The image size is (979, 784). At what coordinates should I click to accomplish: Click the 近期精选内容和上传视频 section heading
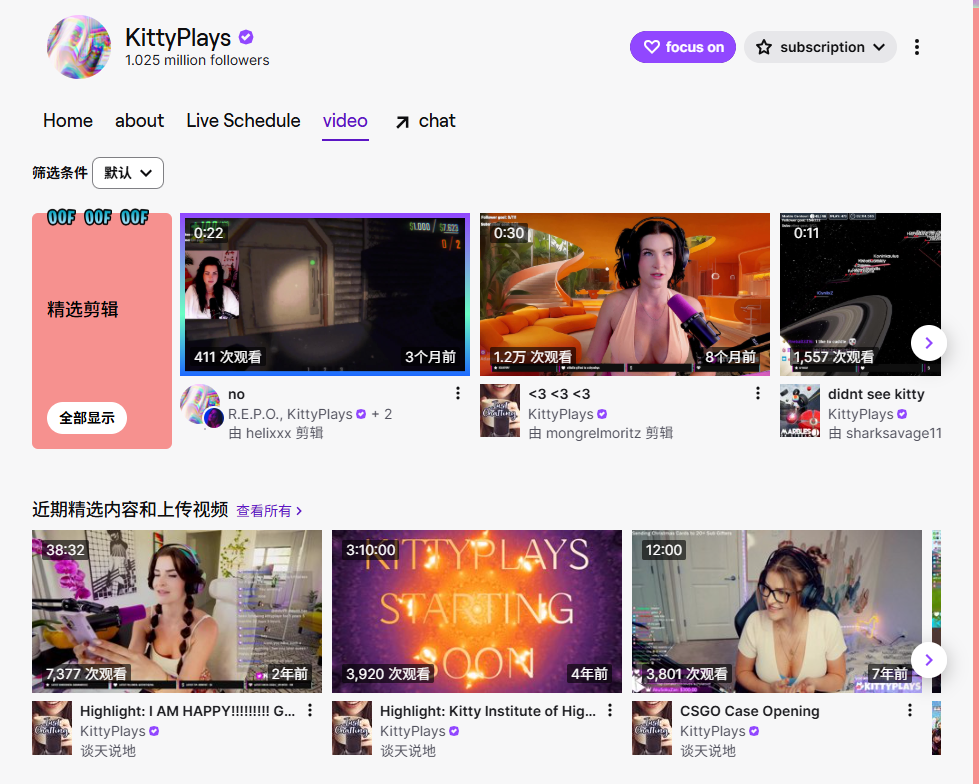coord(130,509)
